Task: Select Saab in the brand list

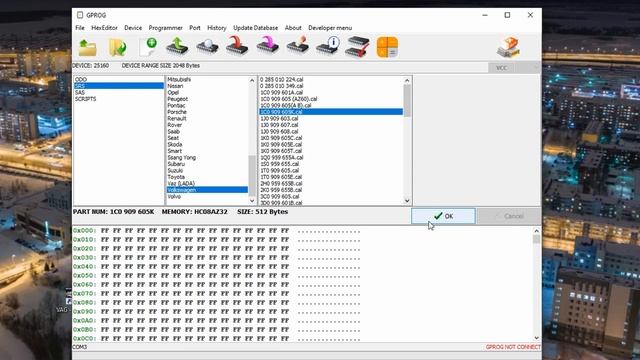Action: click(207, 131)
